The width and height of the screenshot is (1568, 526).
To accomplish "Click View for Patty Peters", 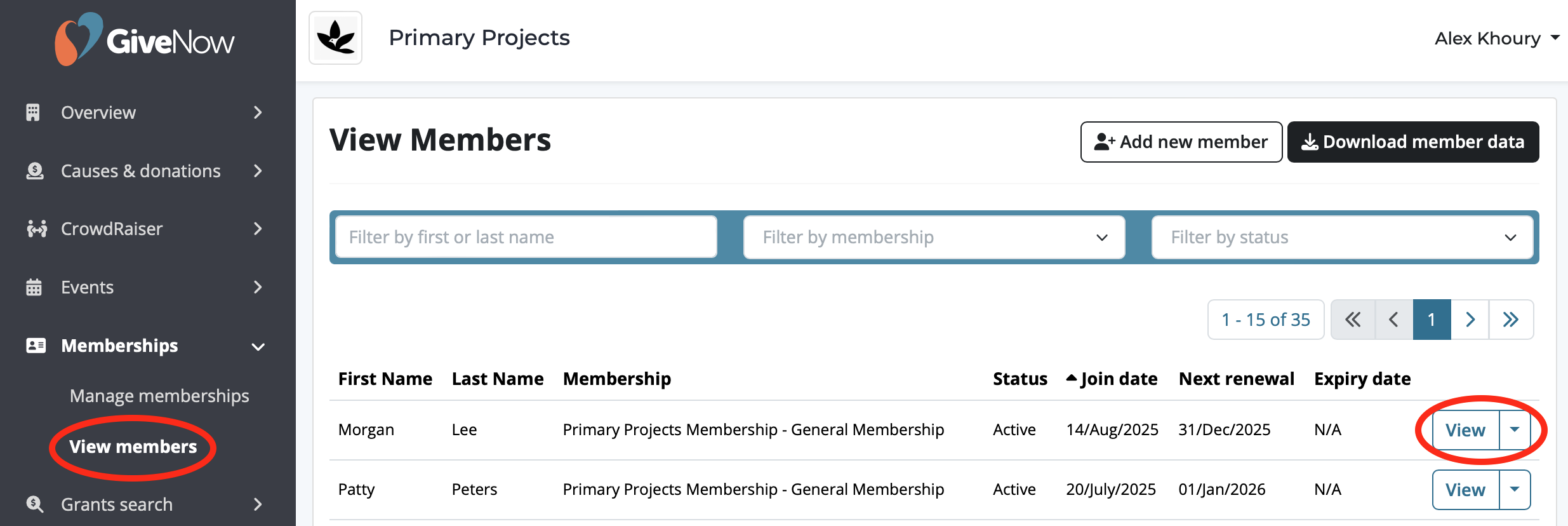I will pos(1465,489).
